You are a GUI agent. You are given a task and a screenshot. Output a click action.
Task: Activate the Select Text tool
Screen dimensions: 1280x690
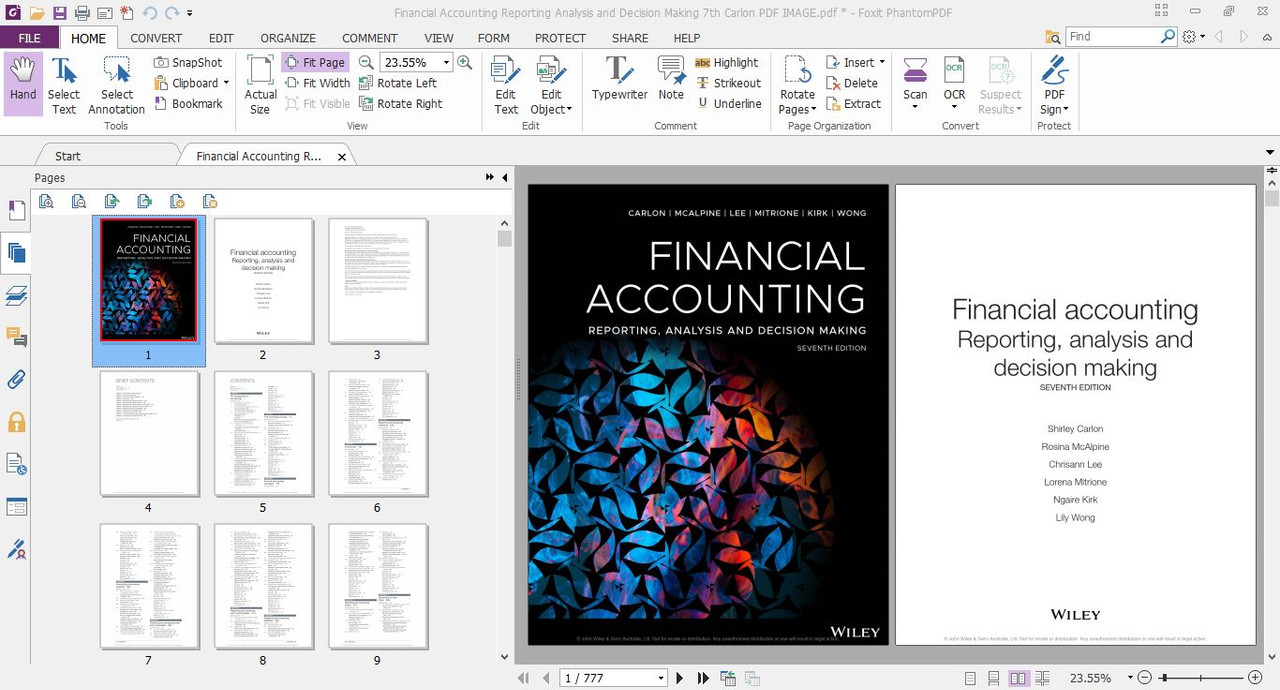tap(64, 84)
